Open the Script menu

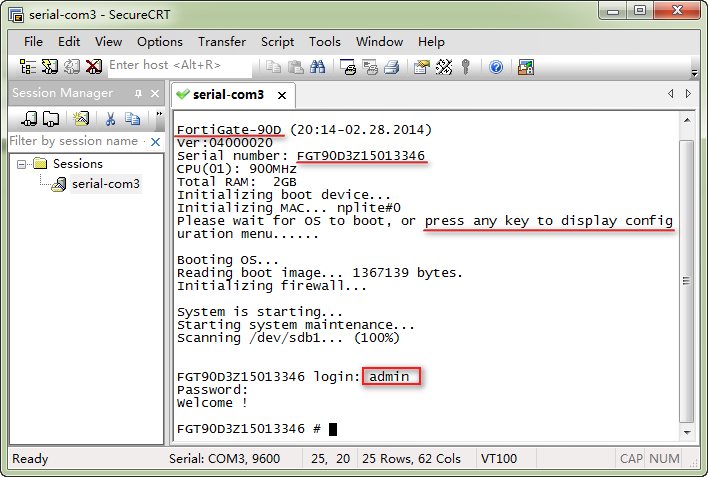click(x=277, y=42)
